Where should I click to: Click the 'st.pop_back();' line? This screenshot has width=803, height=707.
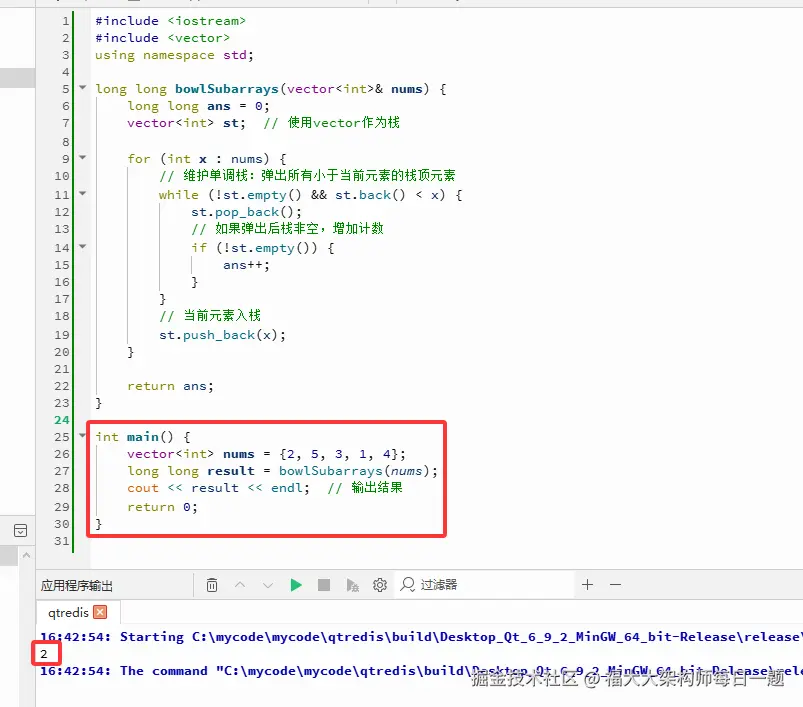[x=246, y=212]
